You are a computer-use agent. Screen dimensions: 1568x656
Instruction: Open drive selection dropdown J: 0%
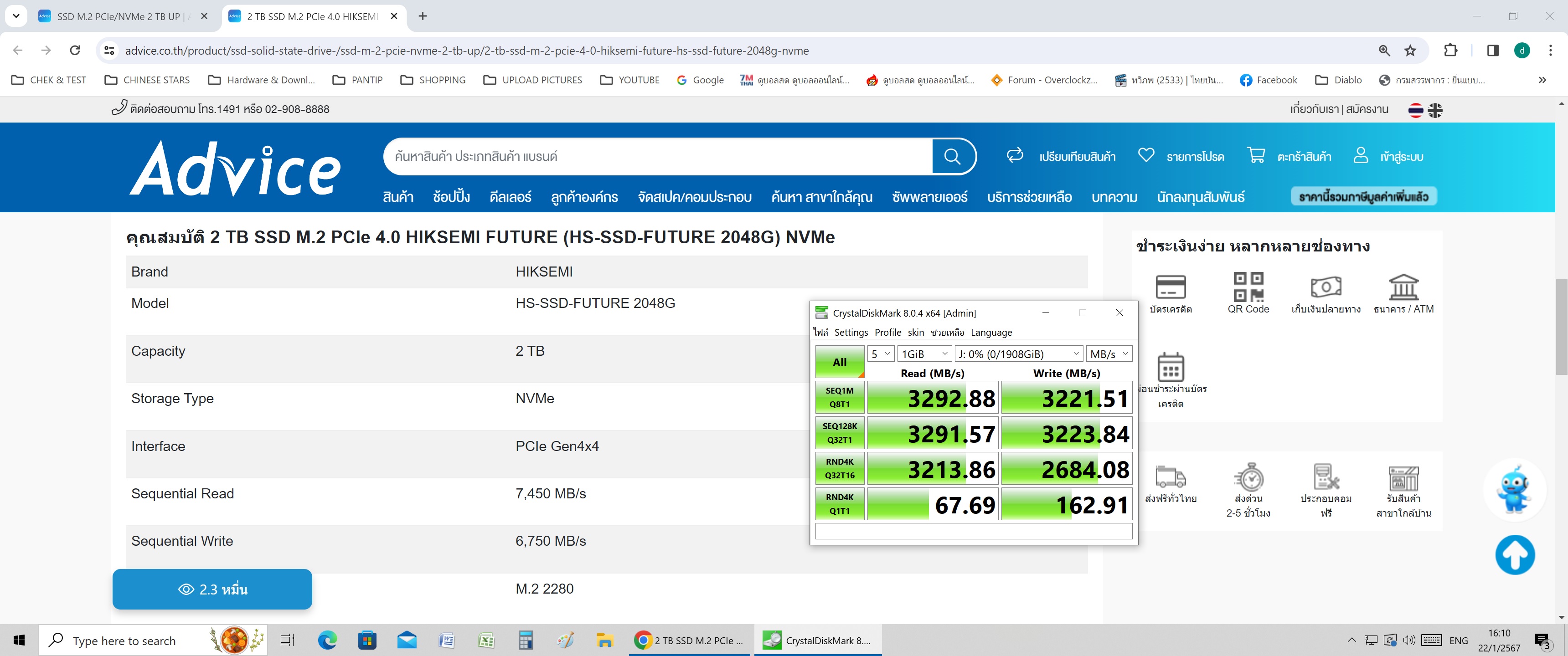[1018, 354]
